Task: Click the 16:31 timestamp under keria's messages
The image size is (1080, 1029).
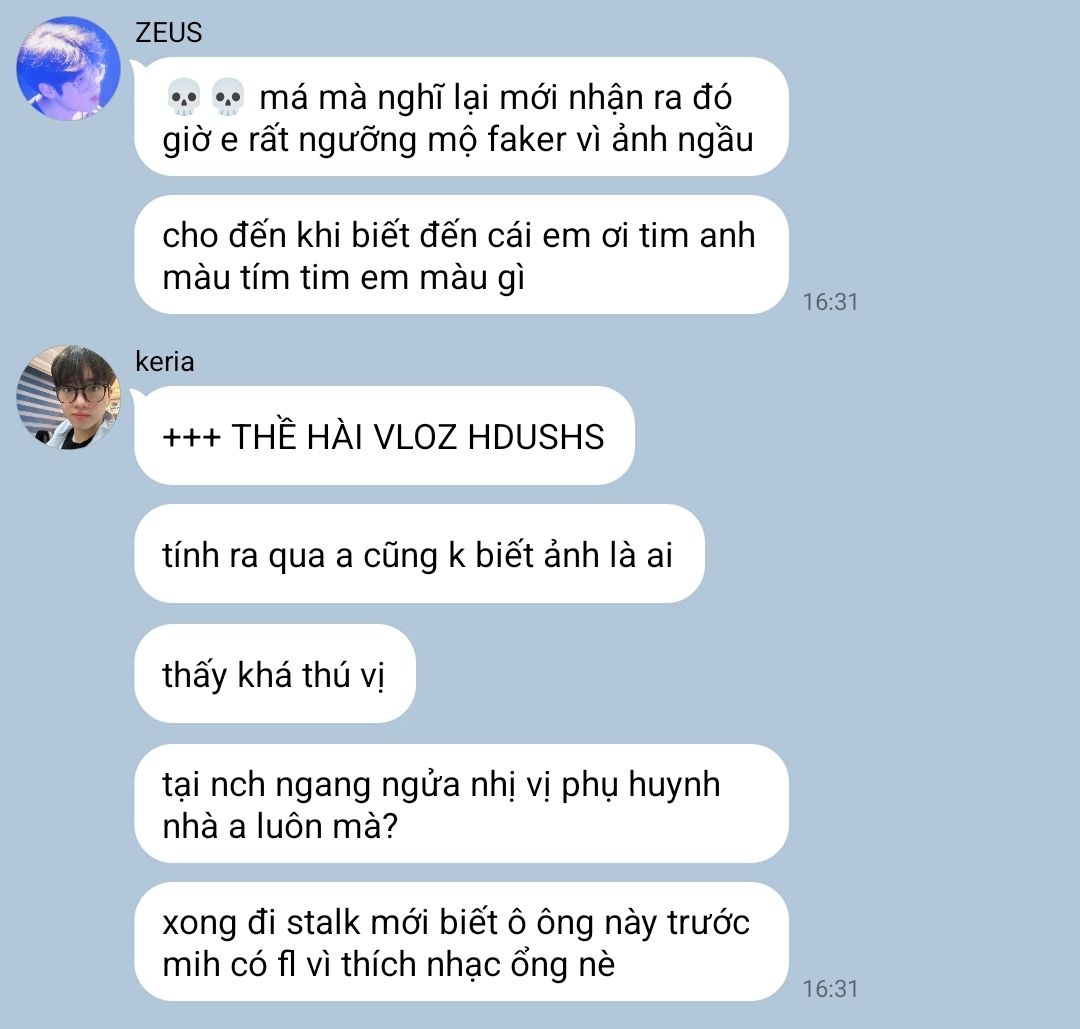Action: (x=830, y=988)
